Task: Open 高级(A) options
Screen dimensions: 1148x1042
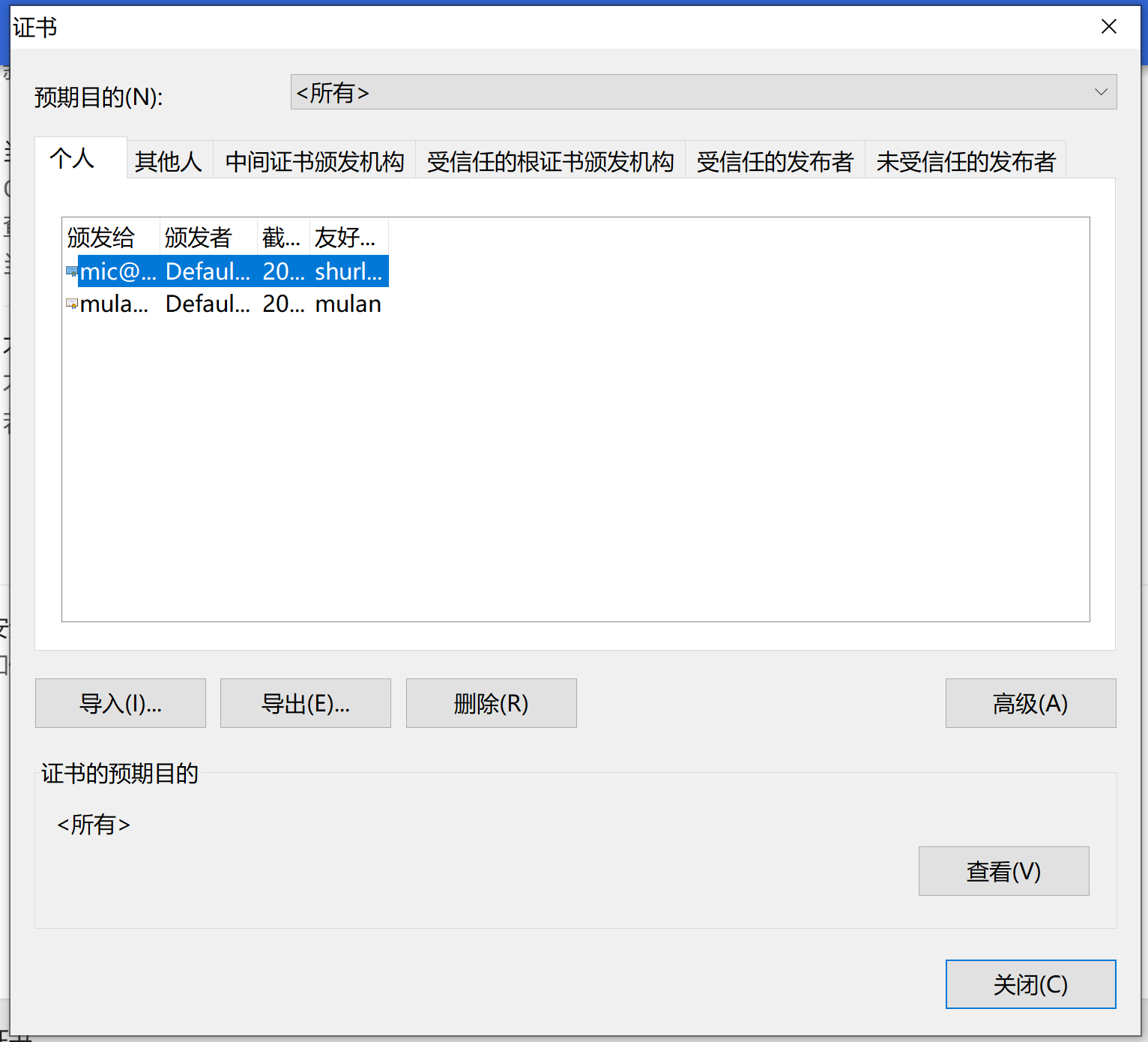Action: click(1030, 703)
